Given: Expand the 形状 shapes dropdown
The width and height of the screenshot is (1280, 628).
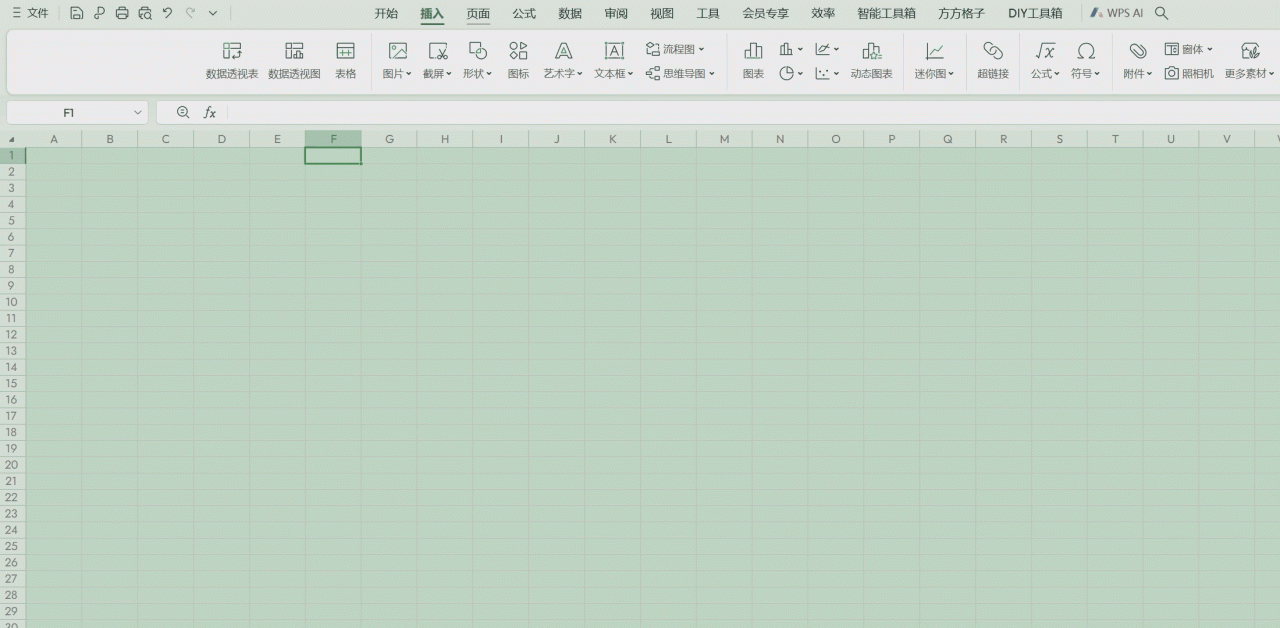Looking at the screenshot, I should point(477,61).
